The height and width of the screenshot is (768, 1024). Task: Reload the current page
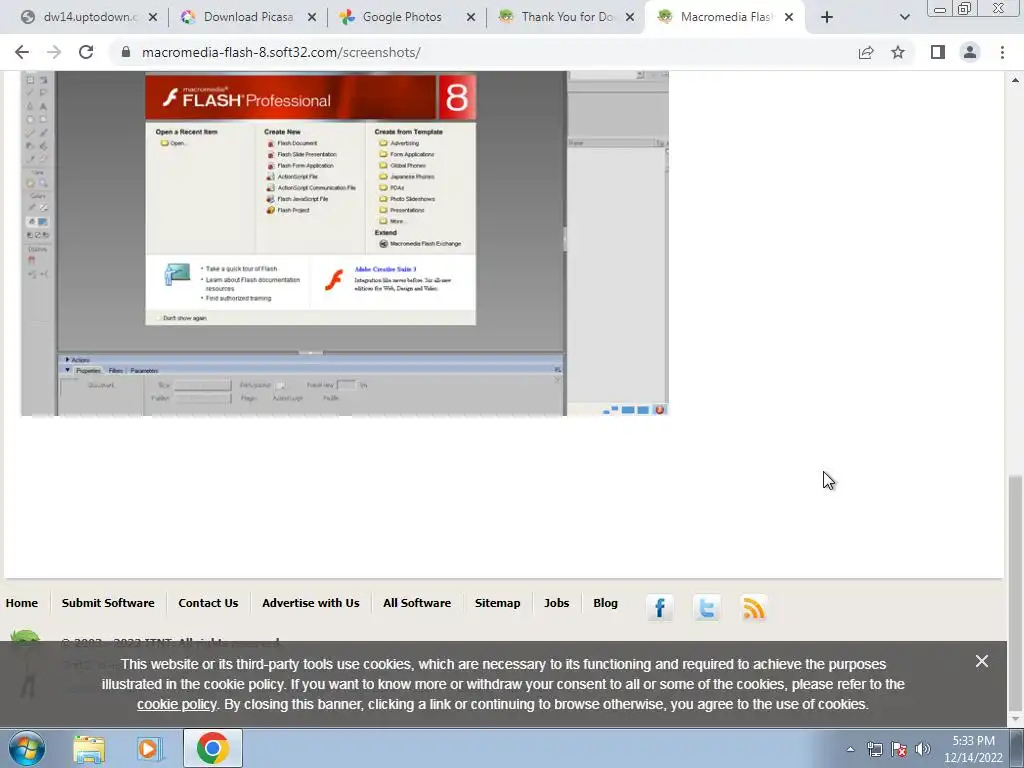point(86,52)
